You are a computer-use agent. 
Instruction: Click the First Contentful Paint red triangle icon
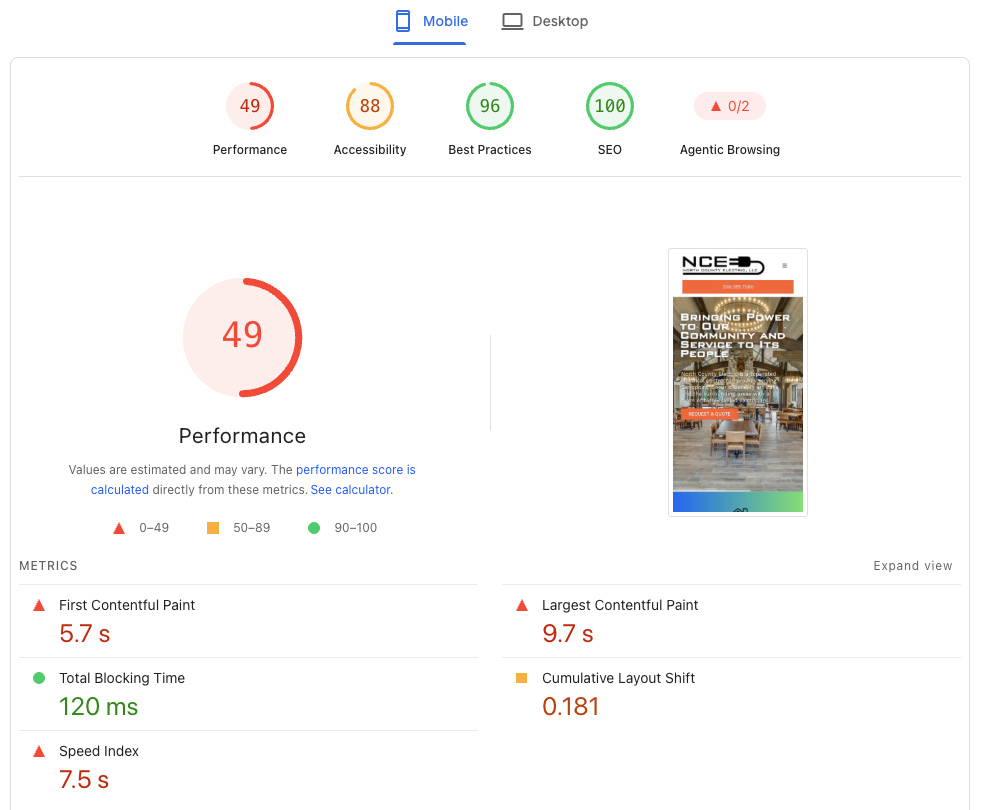[39, 605]
